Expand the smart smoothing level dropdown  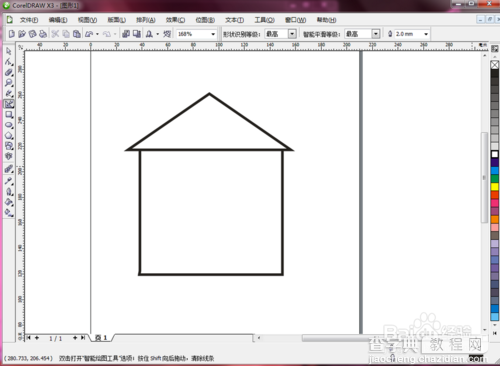tap(376, 34)
